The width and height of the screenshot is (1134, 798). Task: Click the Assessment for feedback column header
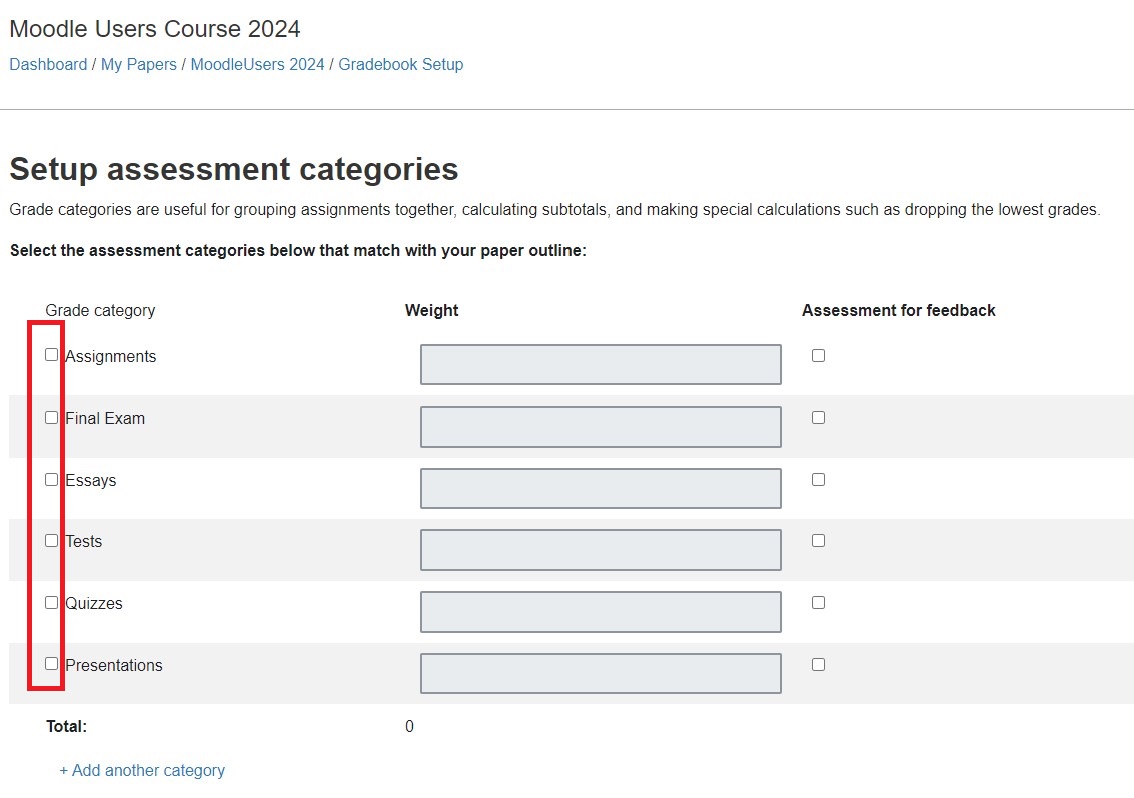899,310
